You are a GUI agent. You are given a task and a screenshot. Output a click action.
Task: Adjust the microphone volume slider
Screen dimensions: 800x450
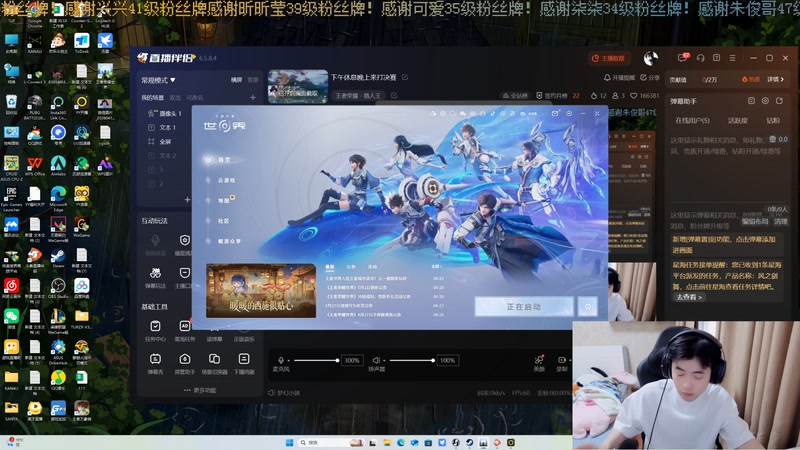(x=316, y=360)
